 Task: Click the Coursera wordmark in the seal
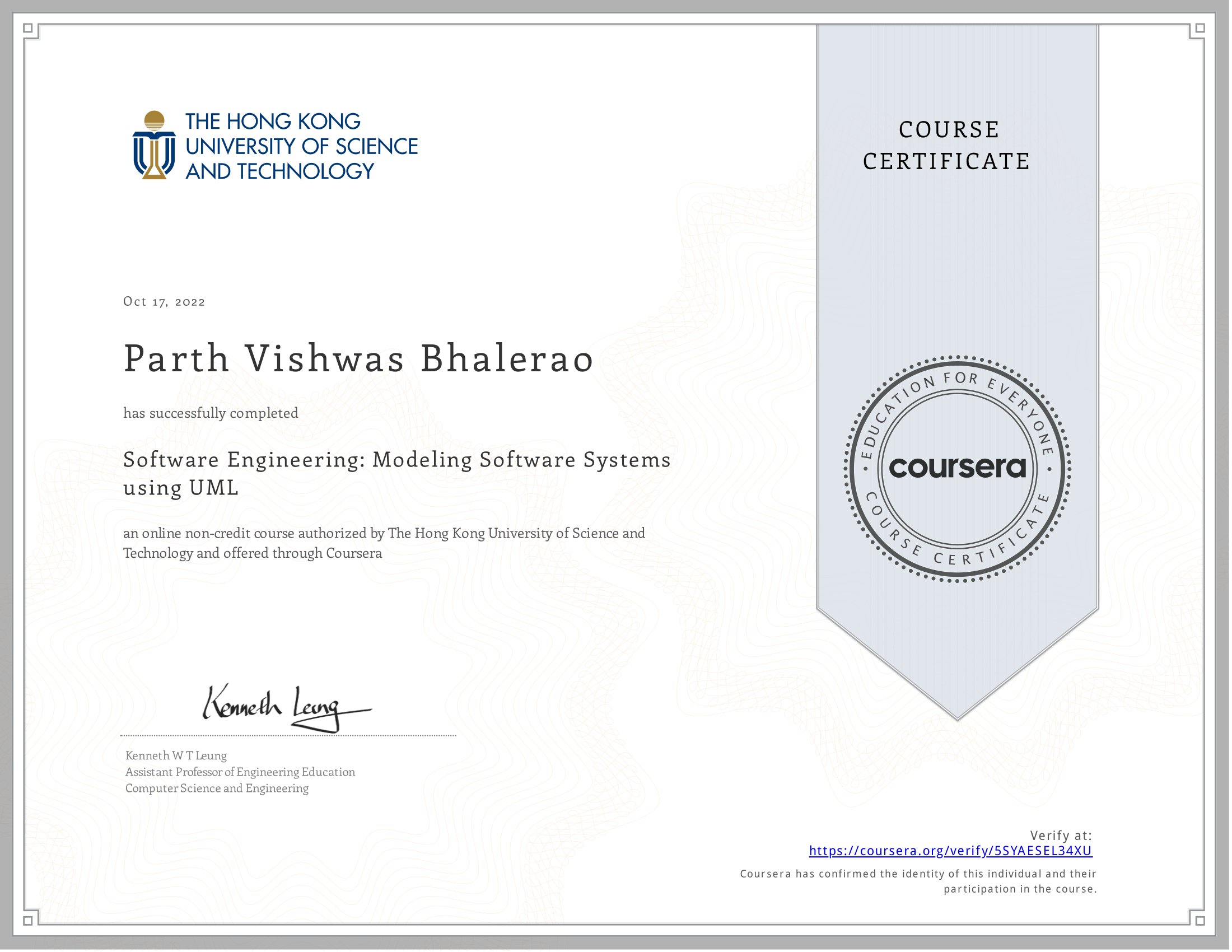tap(957, 468)
